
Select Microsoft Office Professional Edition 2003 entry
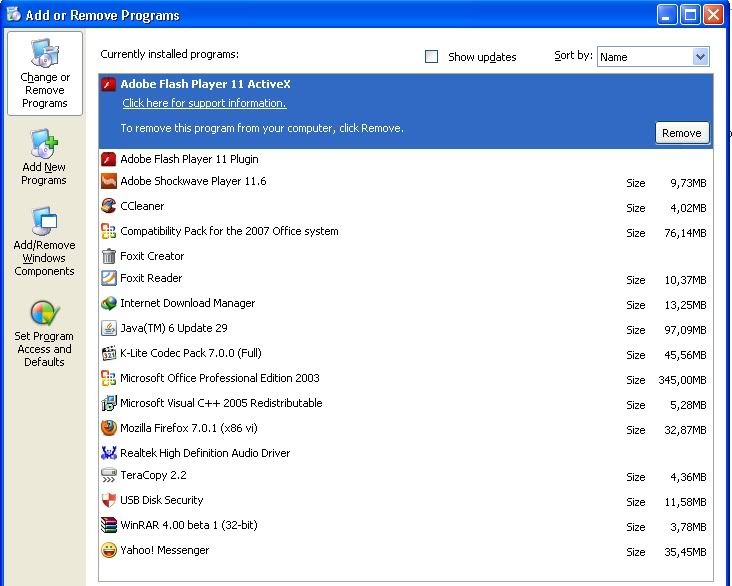(220, 378)
